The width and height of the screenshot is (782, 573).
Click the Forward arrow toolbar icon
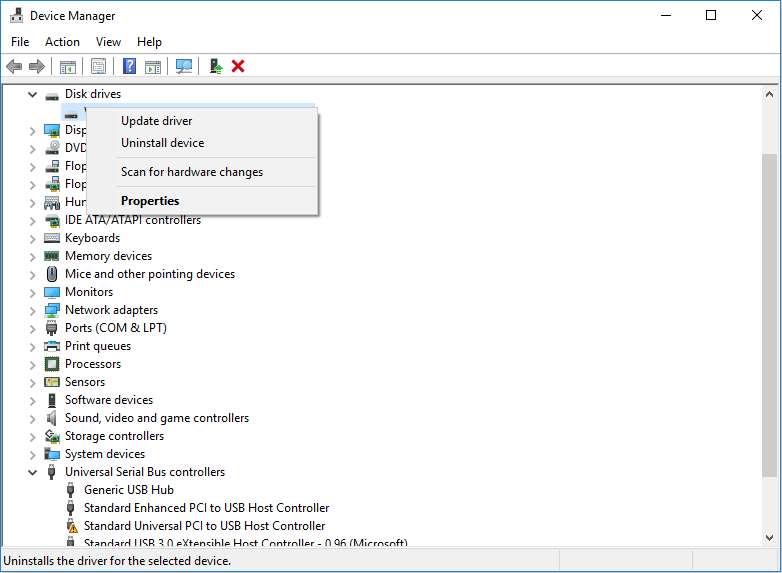[x=37, y=66]
